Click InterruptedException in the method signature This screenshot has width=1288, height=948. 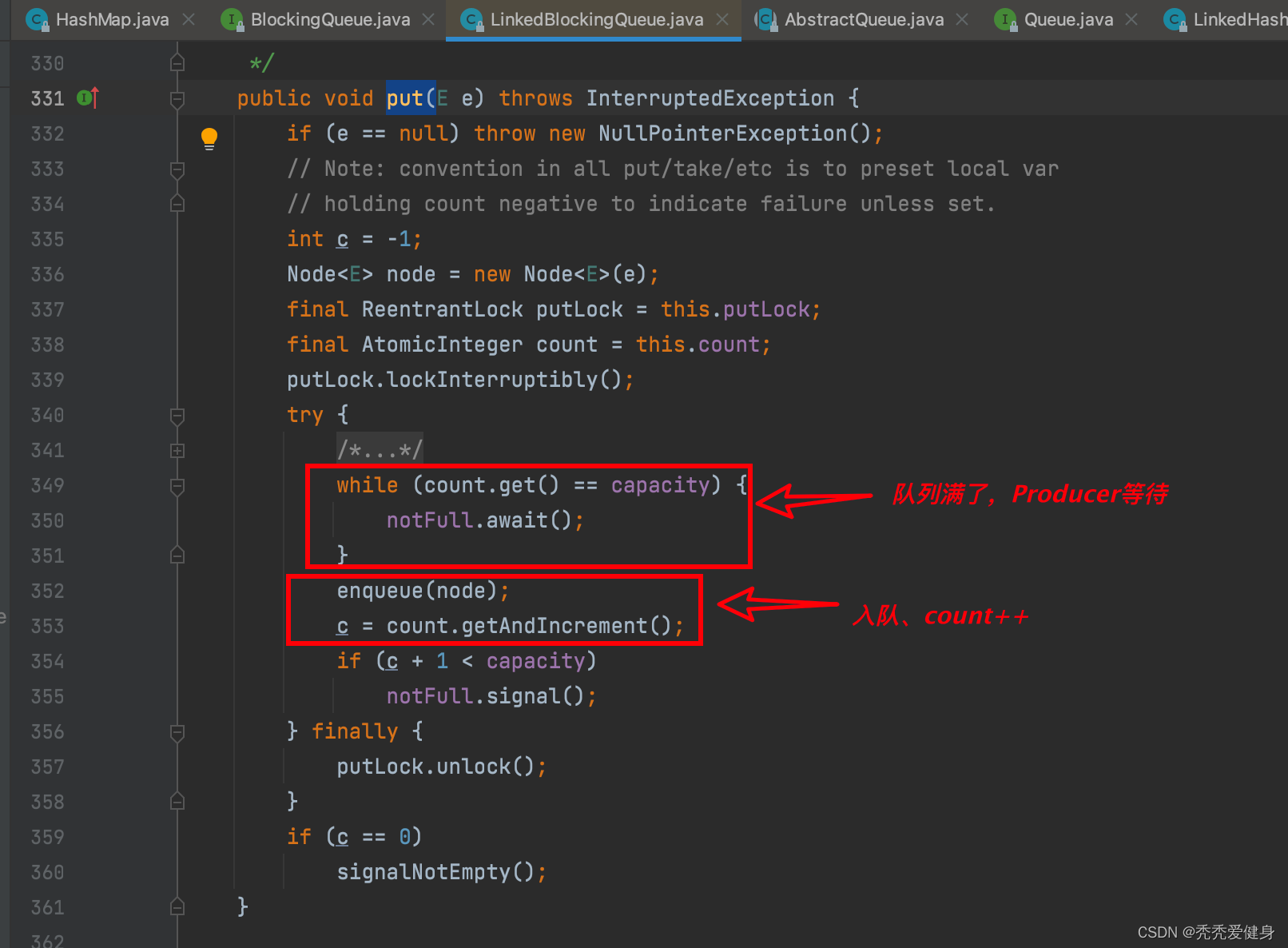[710, 98]
